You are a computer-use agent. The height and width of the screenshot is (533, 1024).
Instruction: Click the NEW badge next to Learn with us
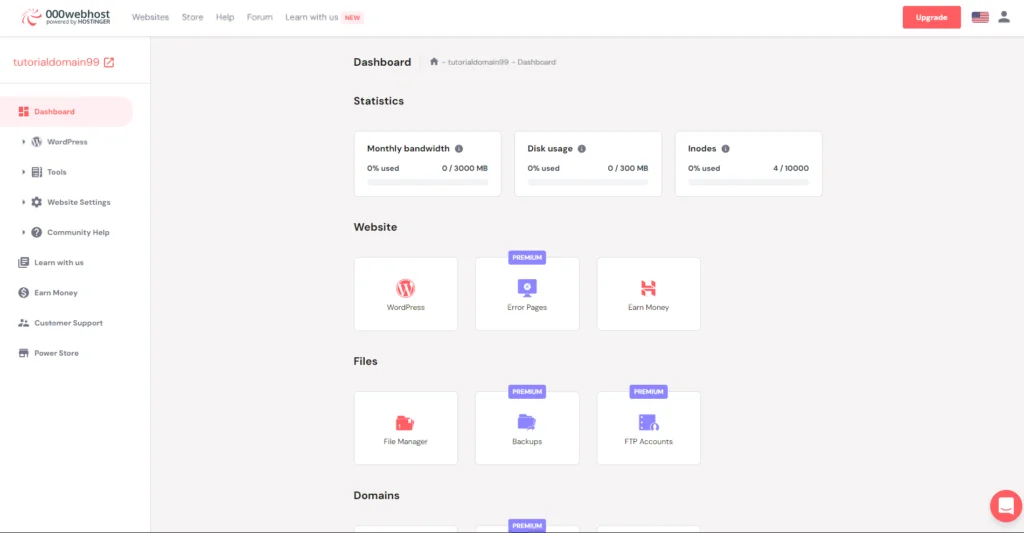pyautogui.click(x=353, y=18)
